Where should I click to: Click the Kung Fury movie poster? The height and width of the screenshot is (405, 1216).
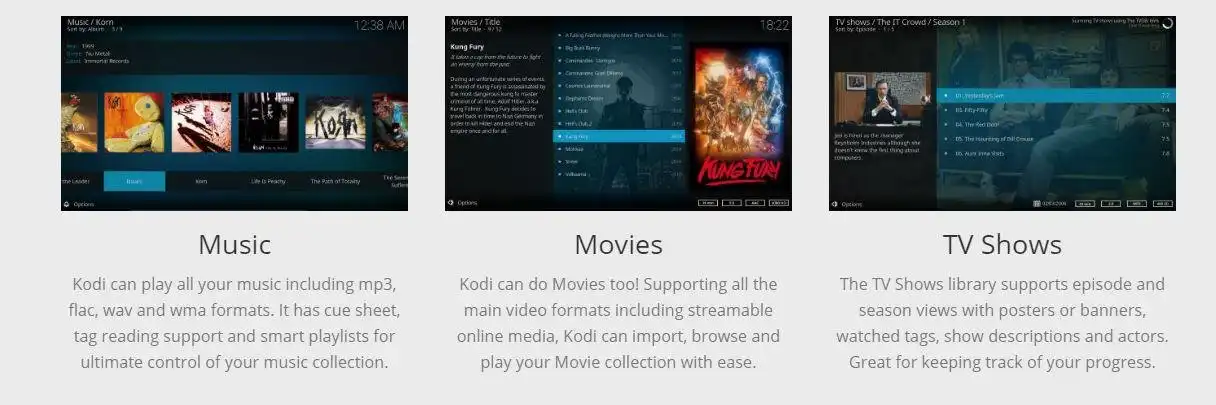[x=739, y=116]
